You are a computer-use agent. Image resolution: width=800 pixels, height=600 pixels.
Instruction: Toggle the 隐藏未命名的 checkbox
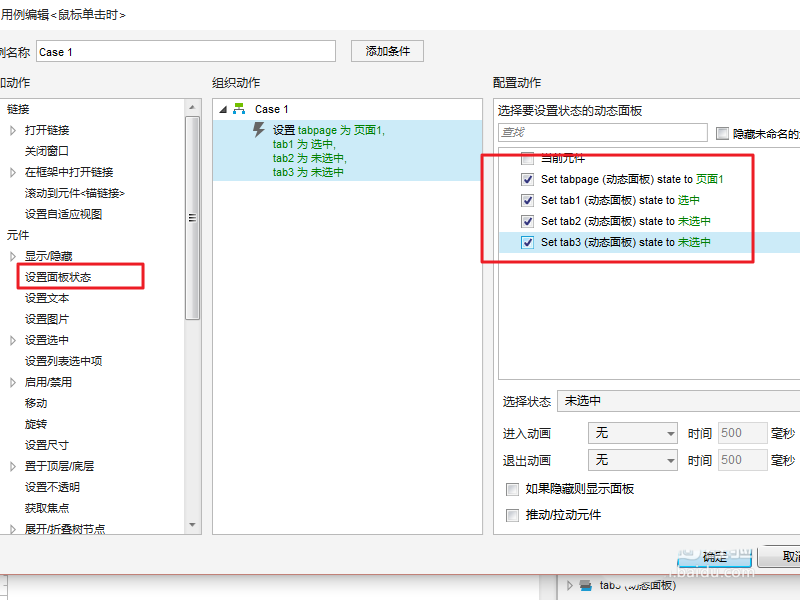pyautogui.click(x=722, y=132)
